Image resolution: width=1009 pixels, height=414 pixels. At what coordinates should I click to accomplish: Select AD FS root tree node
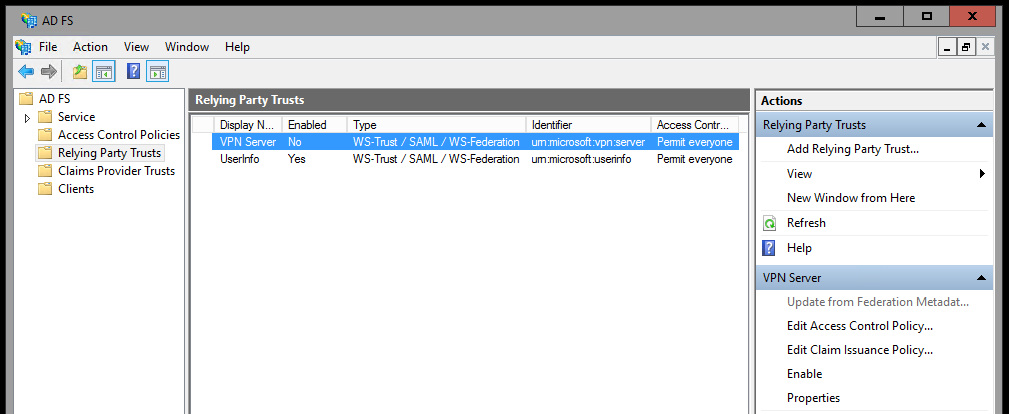pyautogui.click(x=54, y=99)
